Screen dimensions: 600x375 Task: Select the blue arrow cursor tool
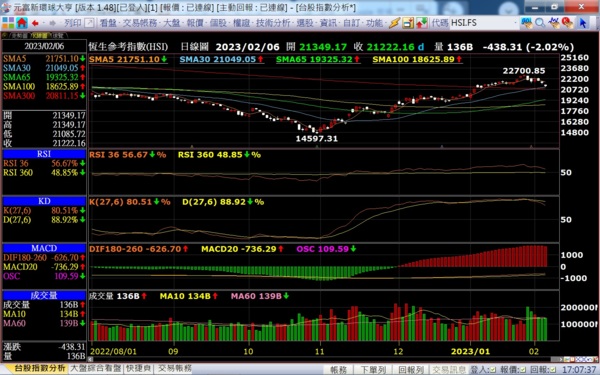point(582,23)
